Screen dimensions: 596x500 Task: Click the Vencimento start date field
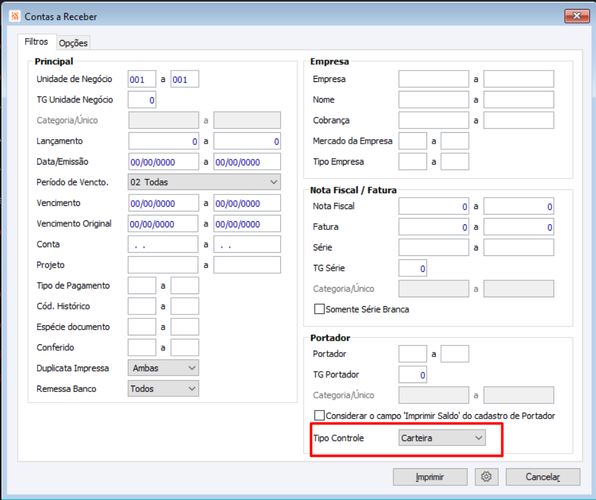tap(163, 203)
